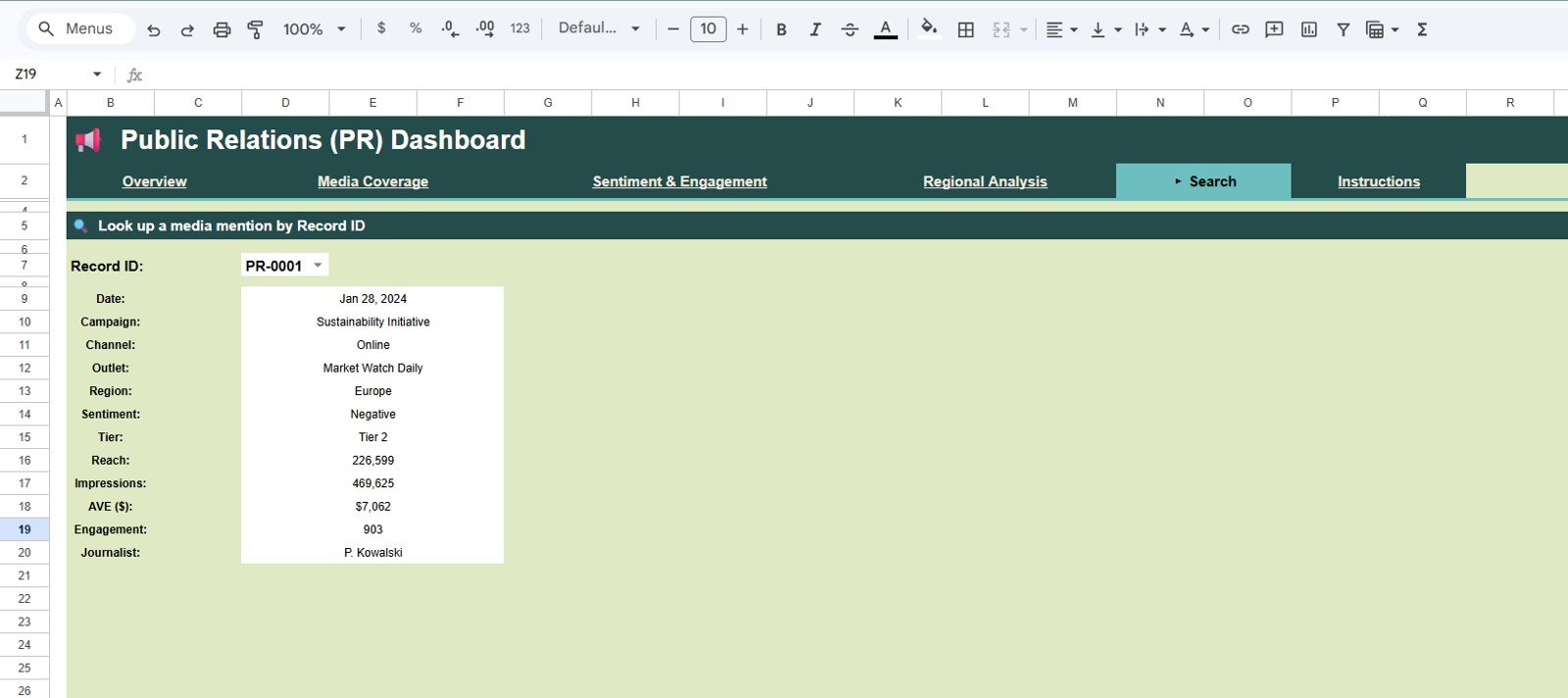Click the Print icon
The image size is (1568, 698).
(221, 29)
